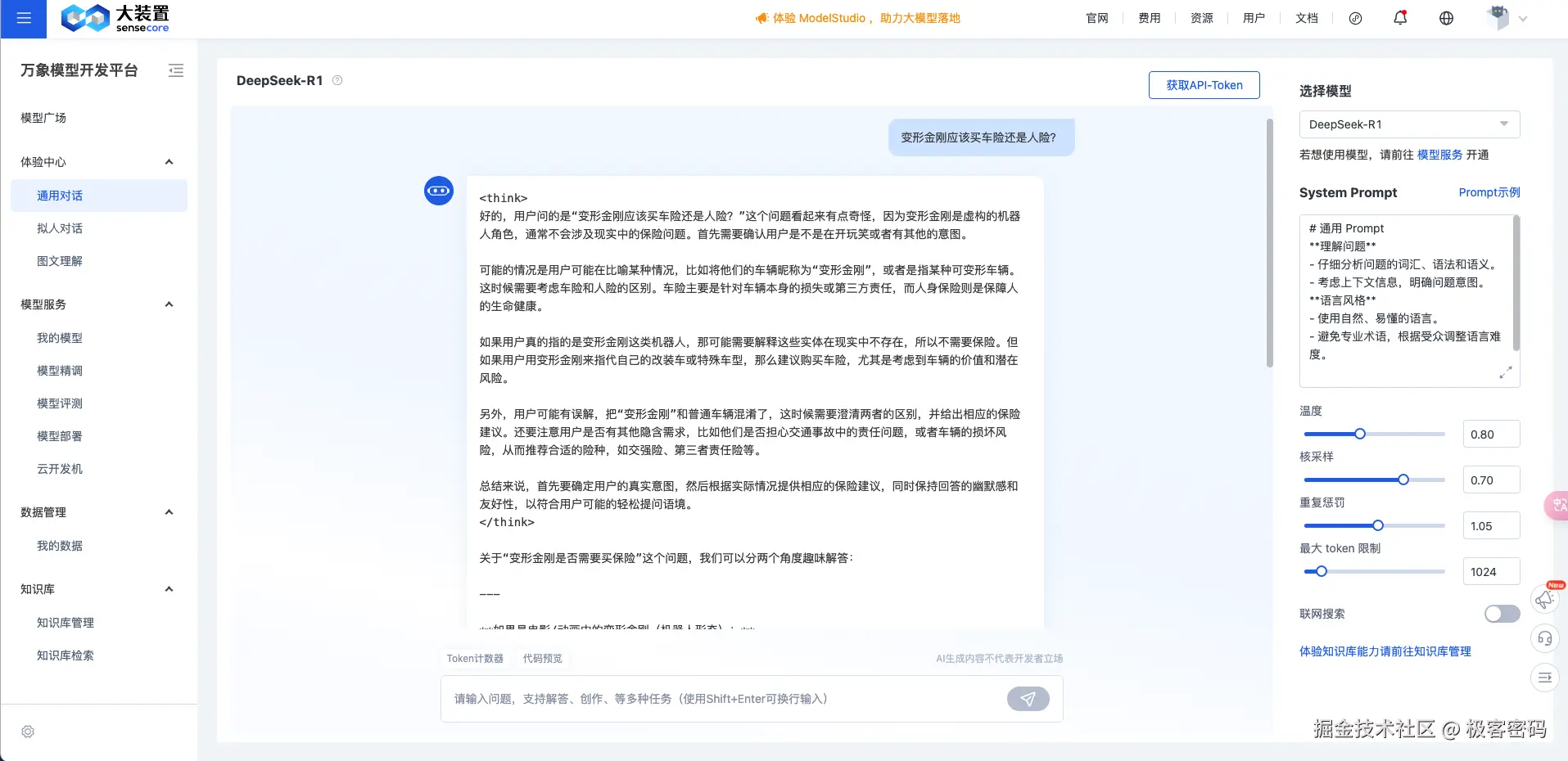The image size is (1568, 761).
Task: Open the compass/navigation icon in the top bar
Action: point(1356,17)
